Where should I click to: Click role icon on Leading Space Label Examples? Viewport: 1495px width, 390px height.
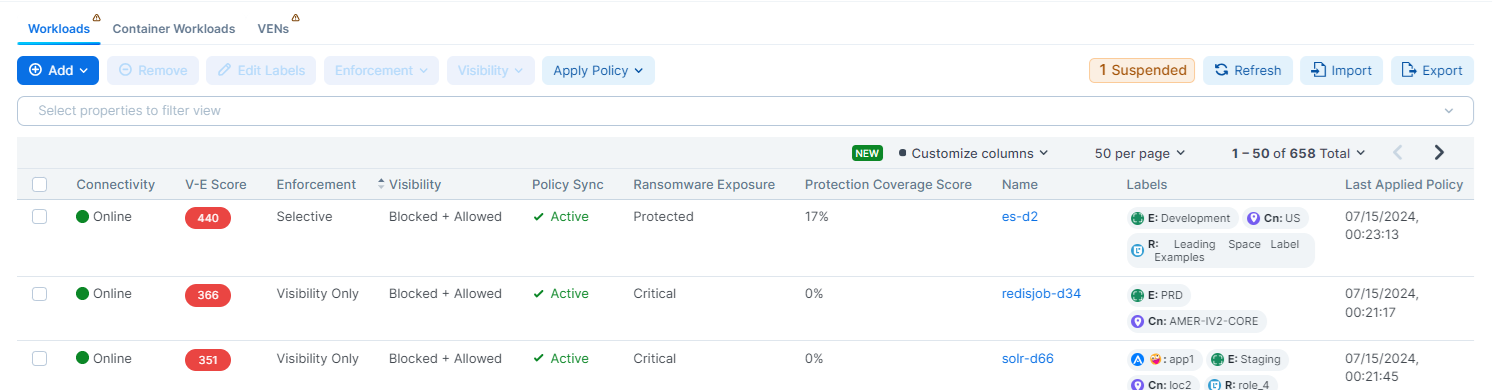tap(1137, 251)
